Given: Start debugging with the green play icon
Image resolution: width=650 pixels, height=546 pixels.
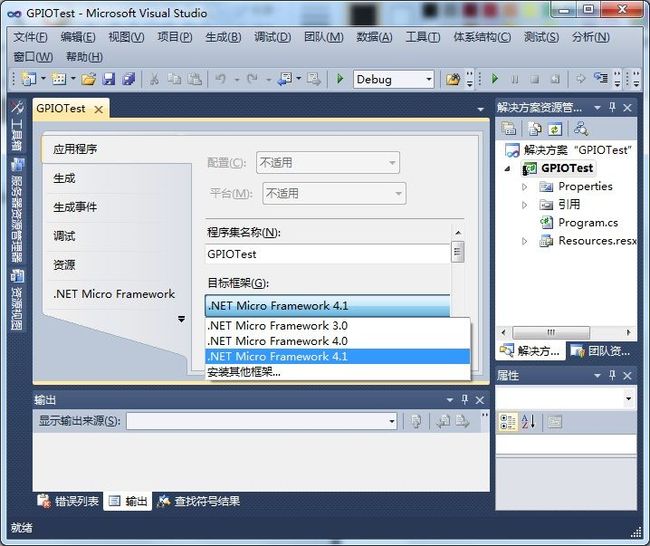Looking at the screenshot, I should (340, 79).
